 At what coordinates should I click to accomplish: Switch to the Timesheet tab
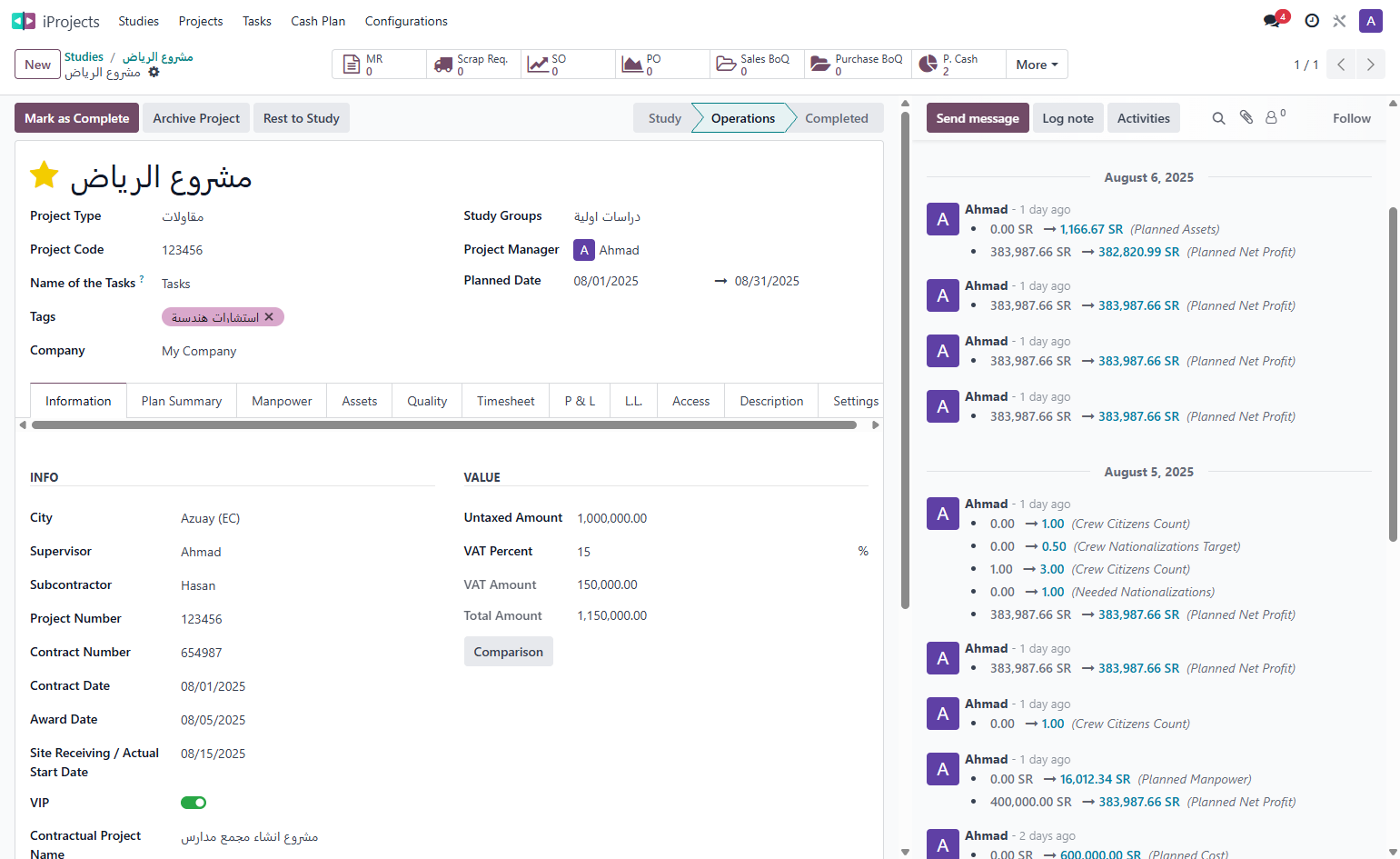point(506,401)
